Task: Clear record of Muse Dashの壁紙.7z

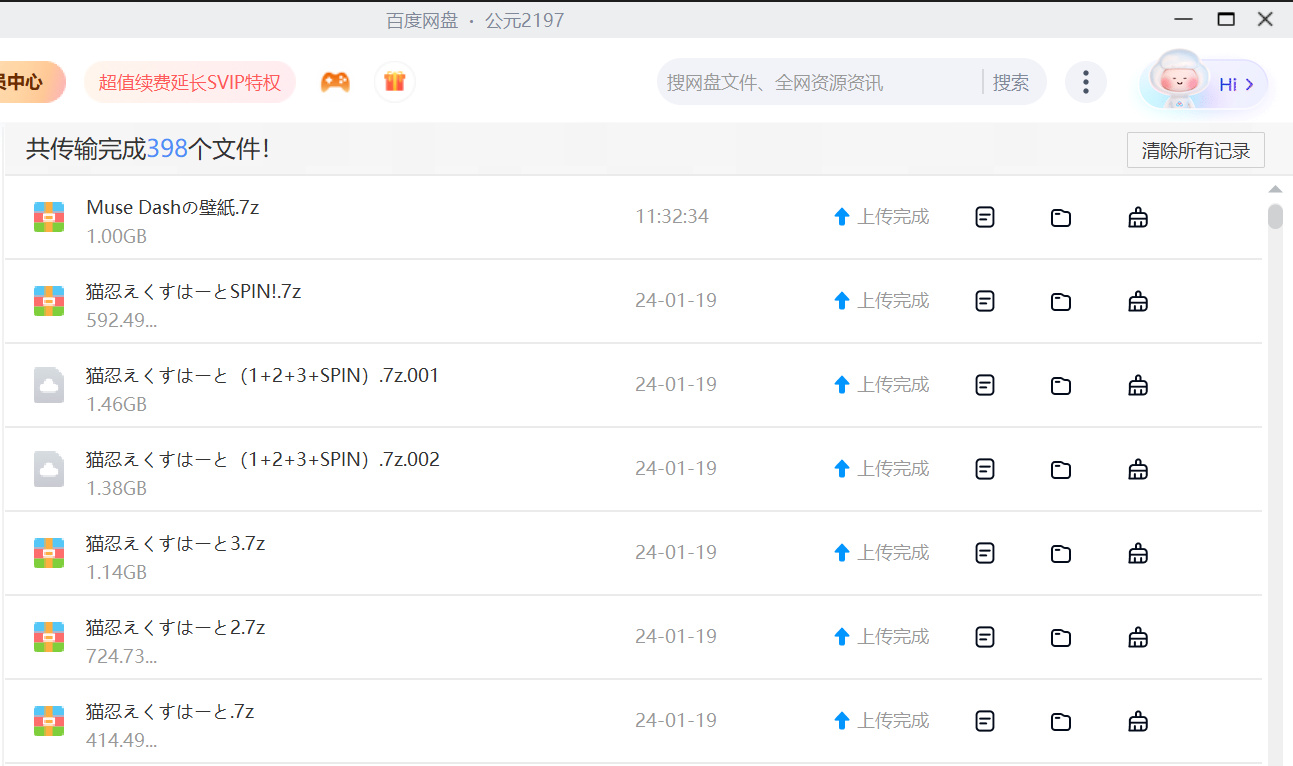Action: [x=1137, y=217]
